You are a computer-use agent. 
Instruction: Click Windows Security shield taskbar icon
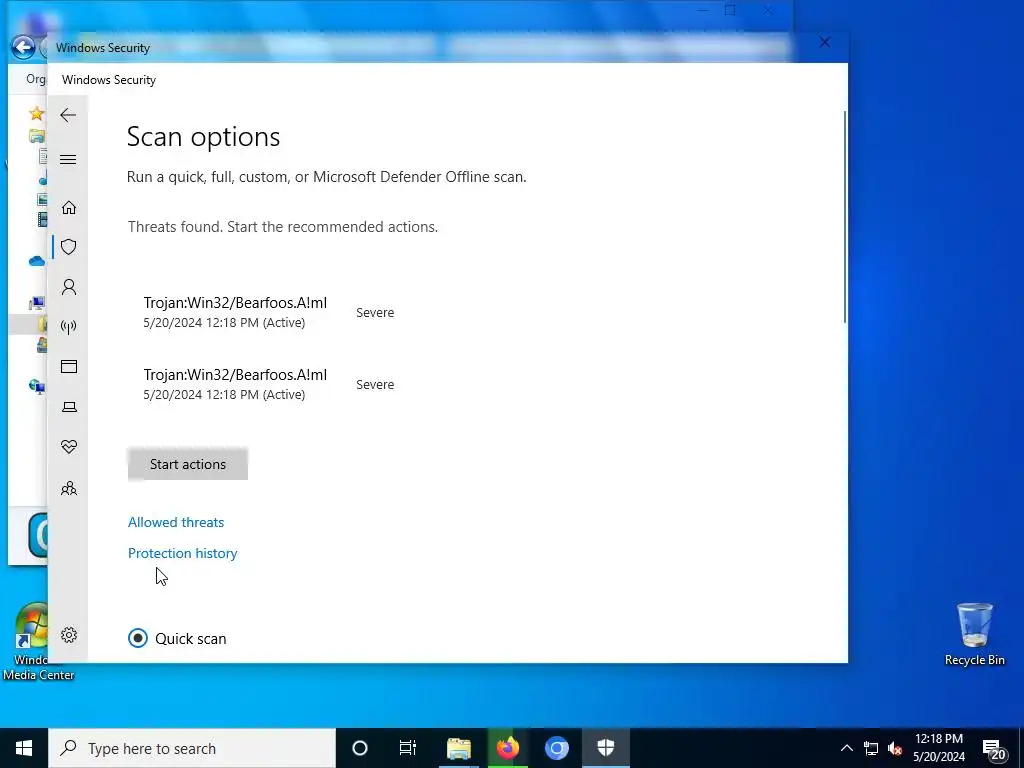point(605,748)
